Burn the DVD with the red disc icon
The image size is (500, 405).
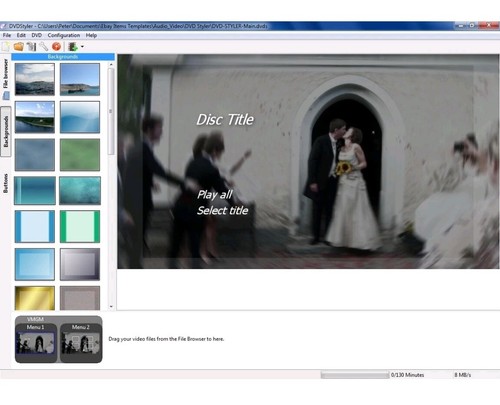pos(56,46)
